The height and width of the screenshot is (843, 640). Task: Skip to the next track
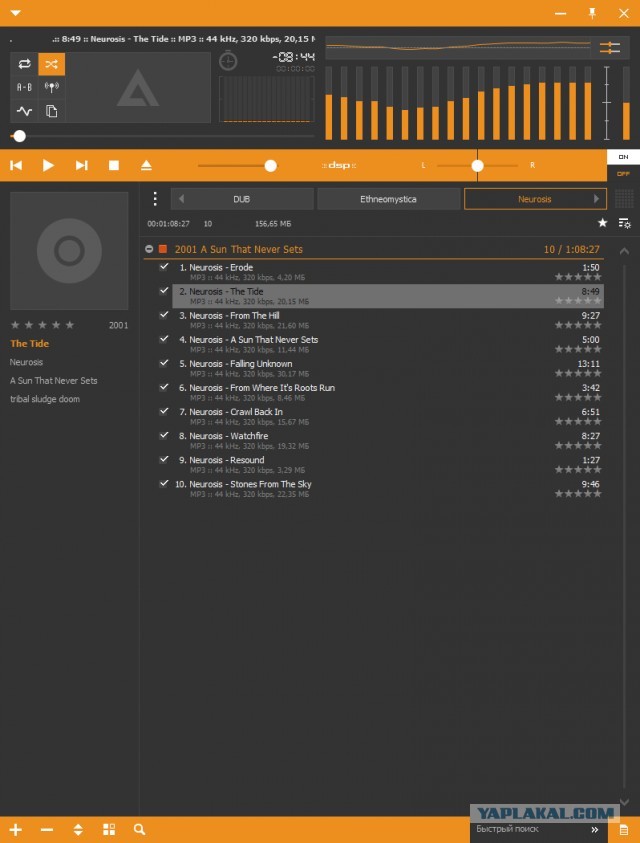click(x=81, y=165)
